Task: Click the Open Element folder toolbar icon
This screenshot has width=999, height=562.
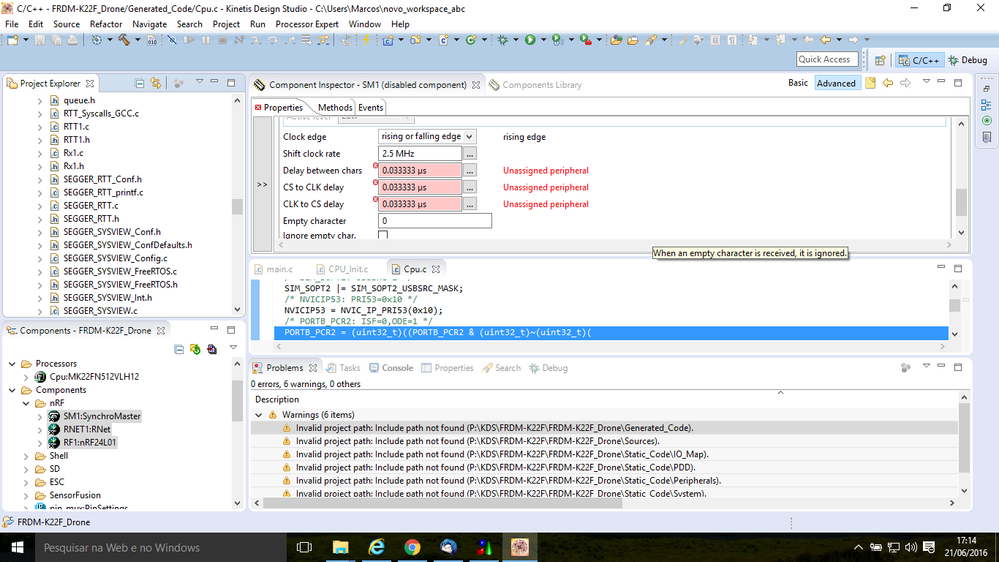Action: pos(616,40)
